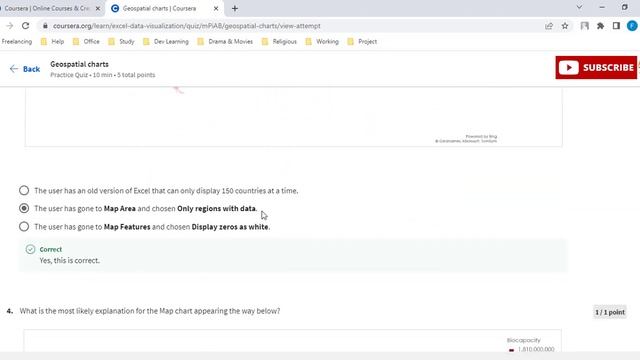Select the Only regions with data option
This screenshot has width=640, height=360.
click(24, 209)
